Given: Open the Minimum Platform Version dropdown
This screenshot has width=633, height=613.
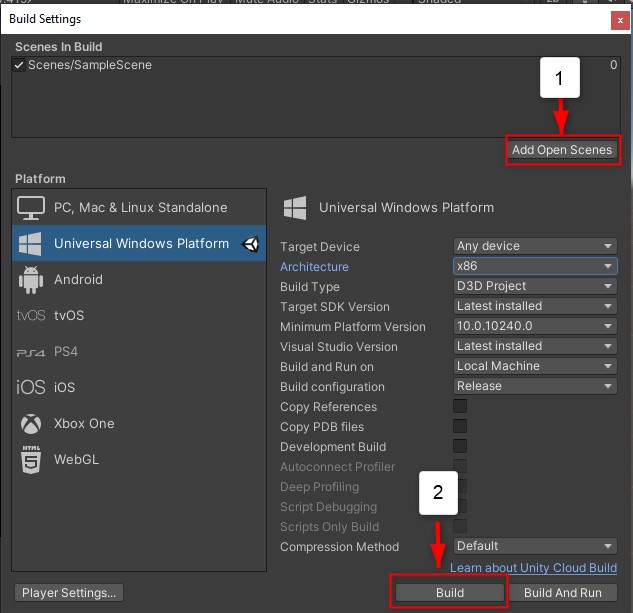Looking at the screenshot, I should click(535, 326).
